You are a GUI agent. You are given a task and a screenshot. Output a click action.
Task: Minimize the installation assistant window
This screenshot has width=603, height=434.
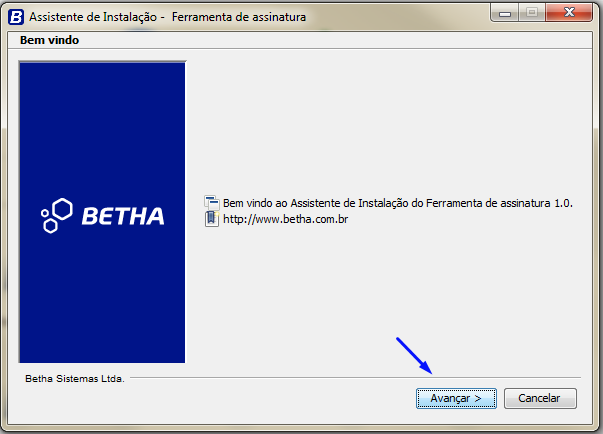point(505,13)
